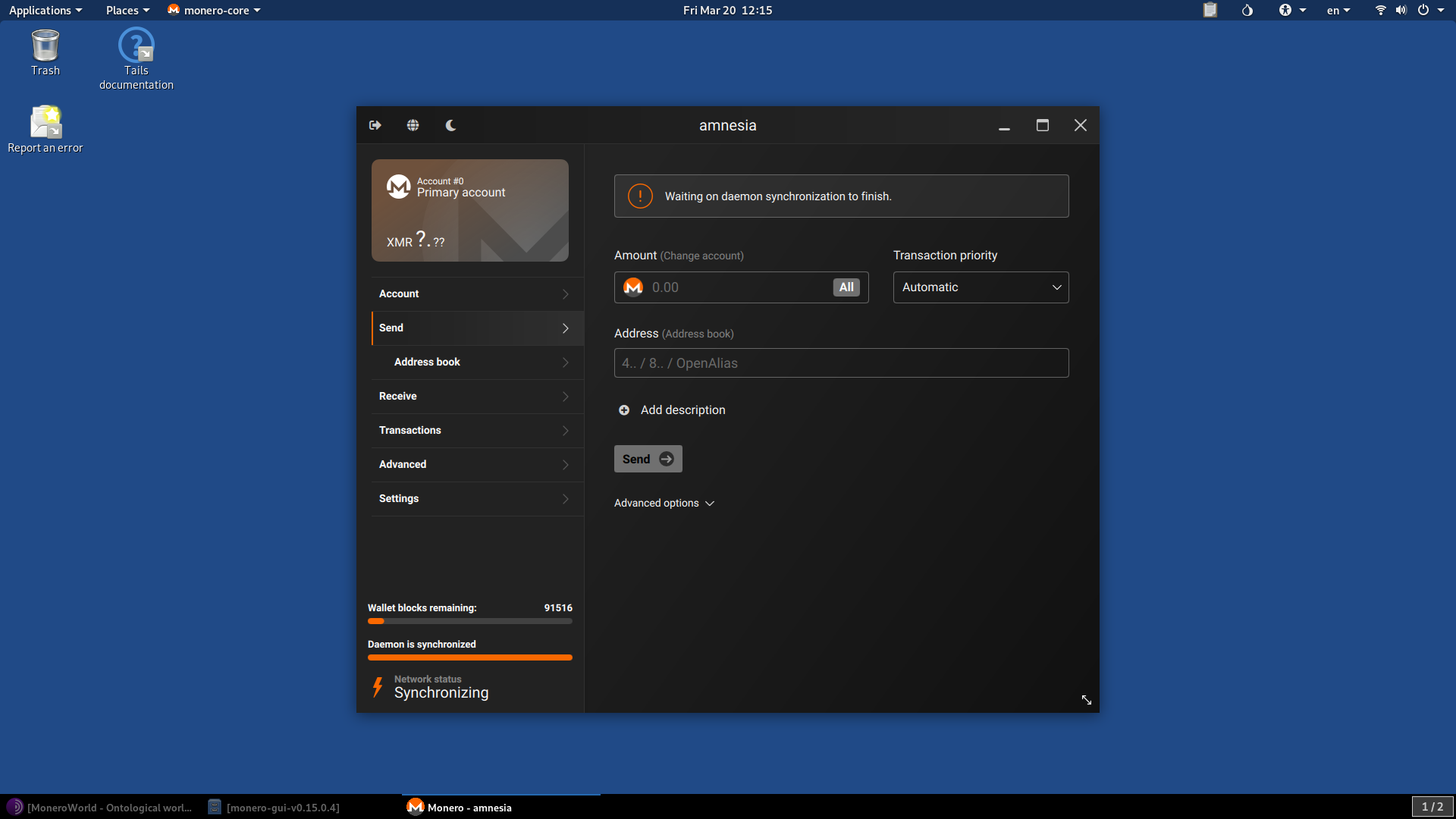
Task: Click the lightning bolt network status icon
Action: pyautogui.click(x=378, y=687)
